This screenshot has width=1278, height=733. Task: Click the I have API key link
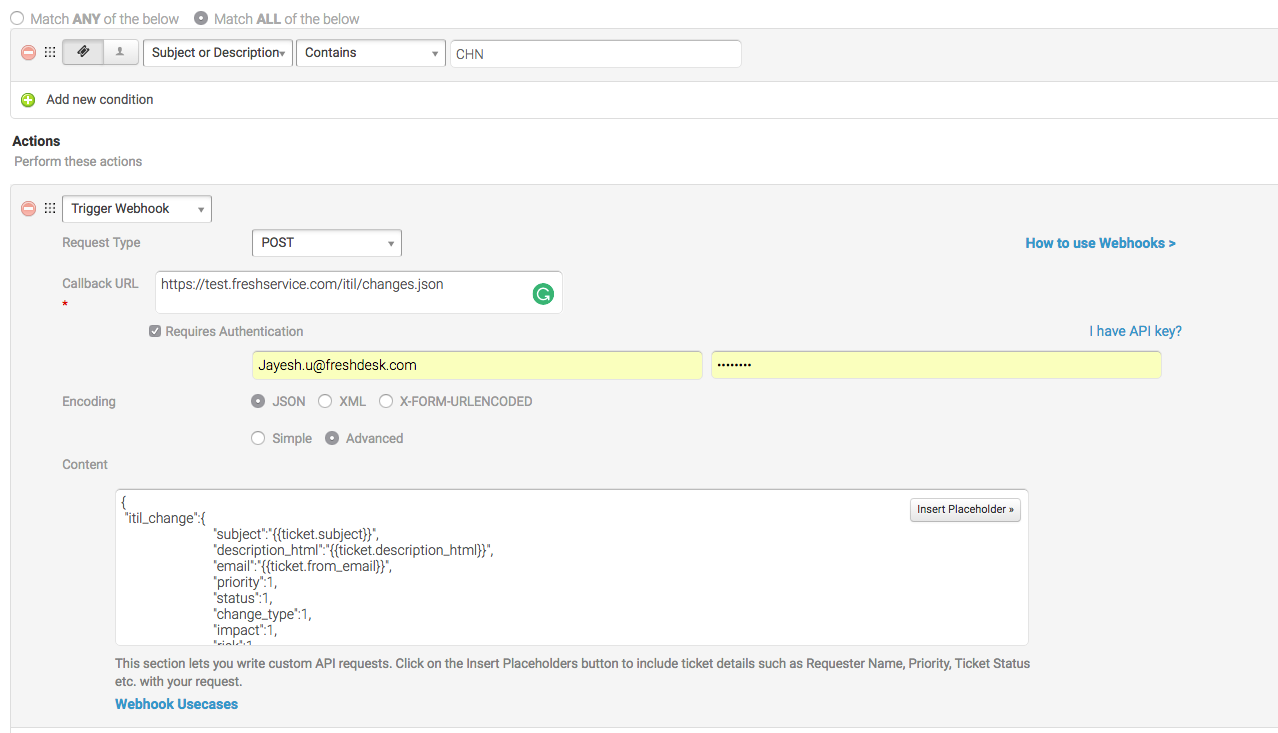[1135, 331]
